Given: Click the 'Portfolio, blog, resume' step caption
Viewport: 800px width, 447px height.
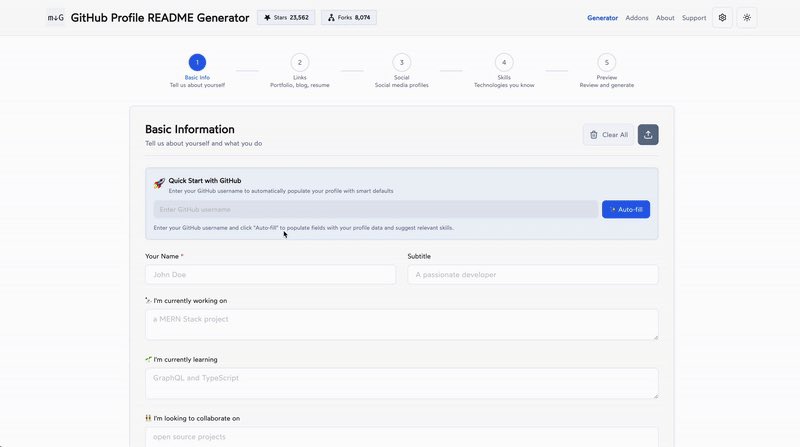Looking at the screenshot, I should pos(299,85).
